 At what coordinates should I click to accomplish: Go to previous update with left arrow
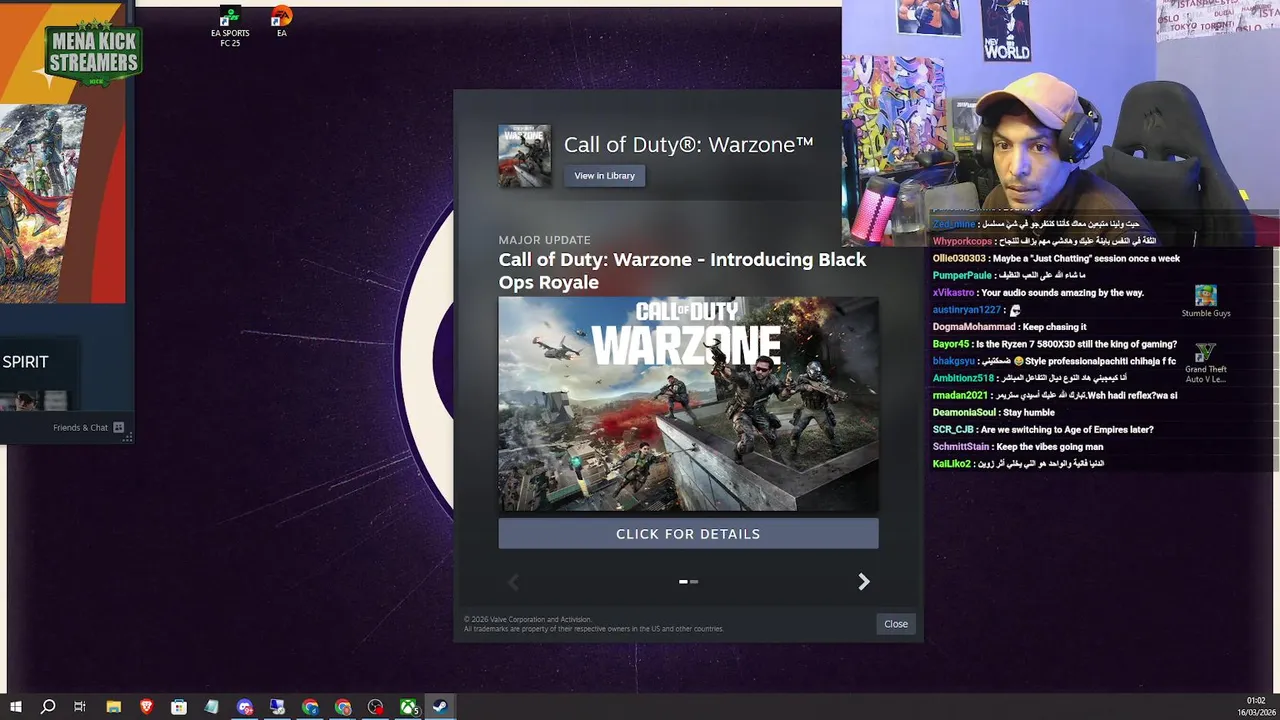tap(514, 582)
